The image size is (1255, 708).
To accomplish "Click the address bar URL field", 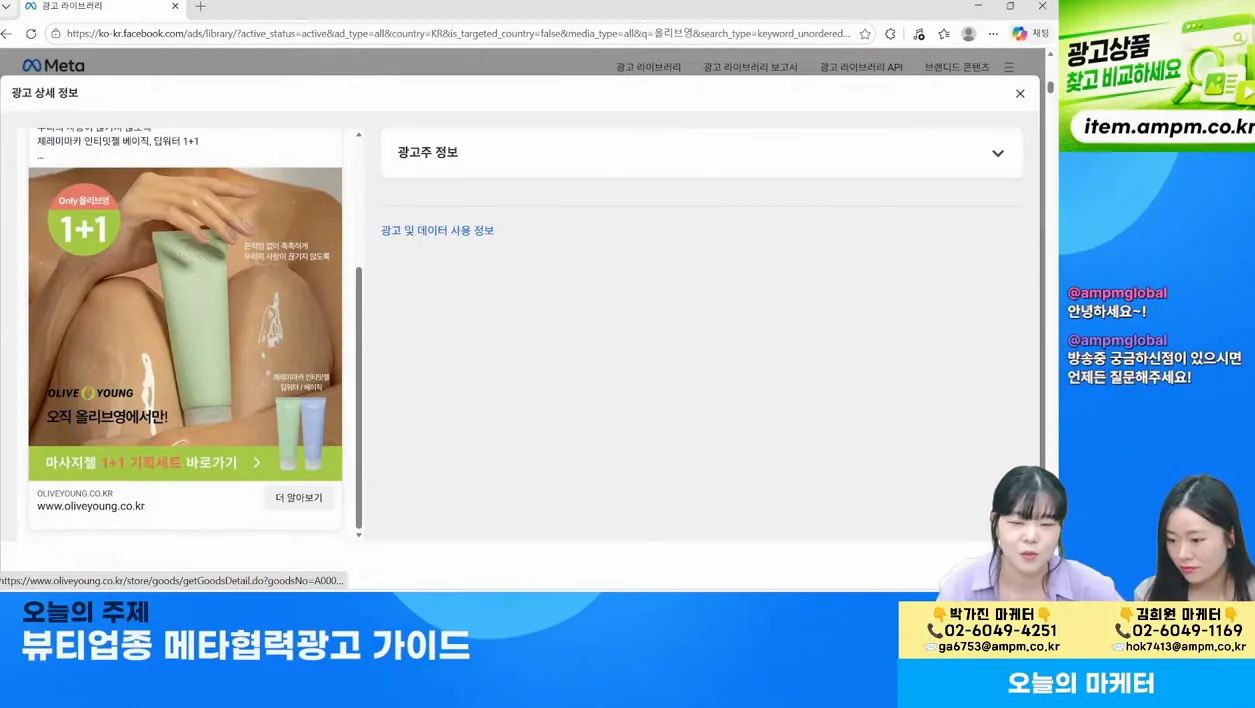I will click(458, 33).
